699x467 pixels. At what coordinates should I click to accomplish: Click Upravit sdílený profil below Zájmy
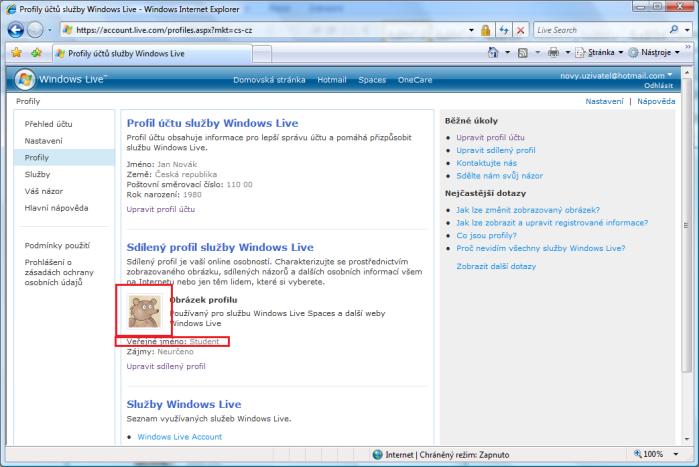(166, 366)
